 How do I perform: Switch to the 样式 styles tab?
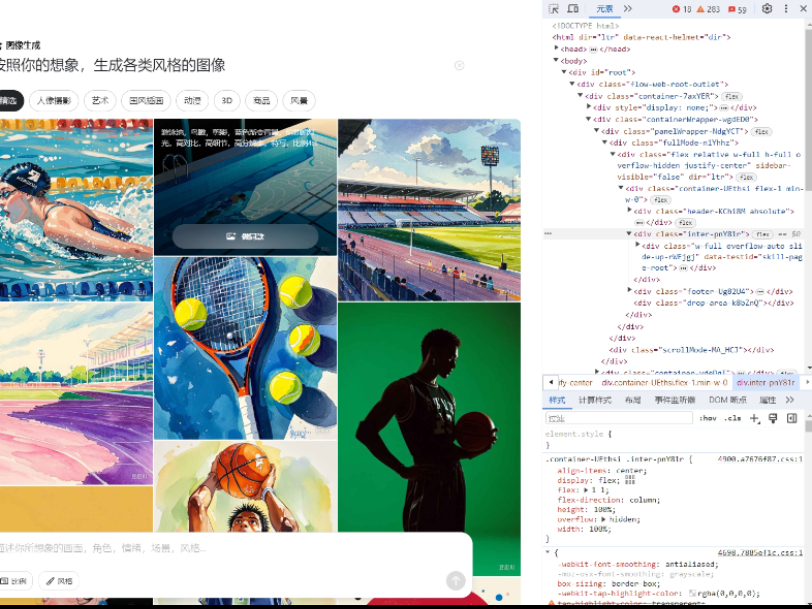557,400
